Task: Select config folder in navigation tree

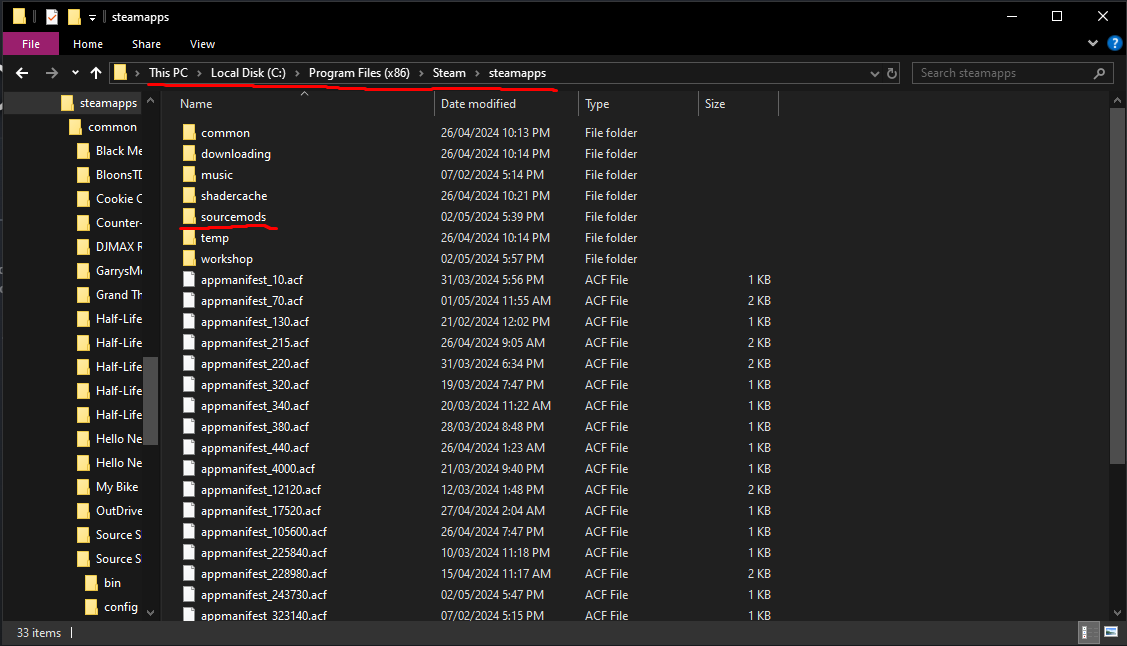Action: 121,606
